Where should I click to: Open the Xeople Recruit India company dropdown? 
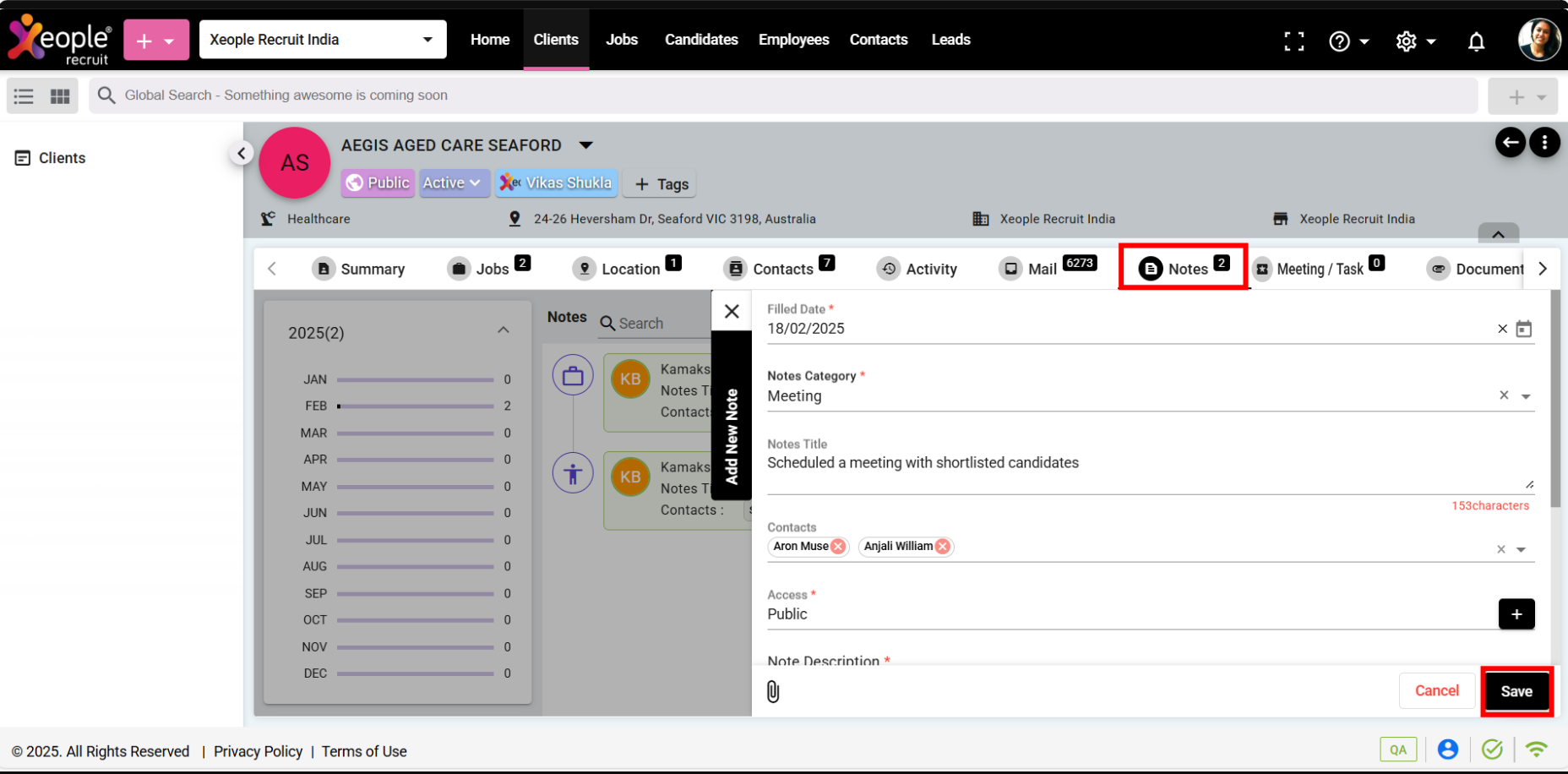(323, 40)
